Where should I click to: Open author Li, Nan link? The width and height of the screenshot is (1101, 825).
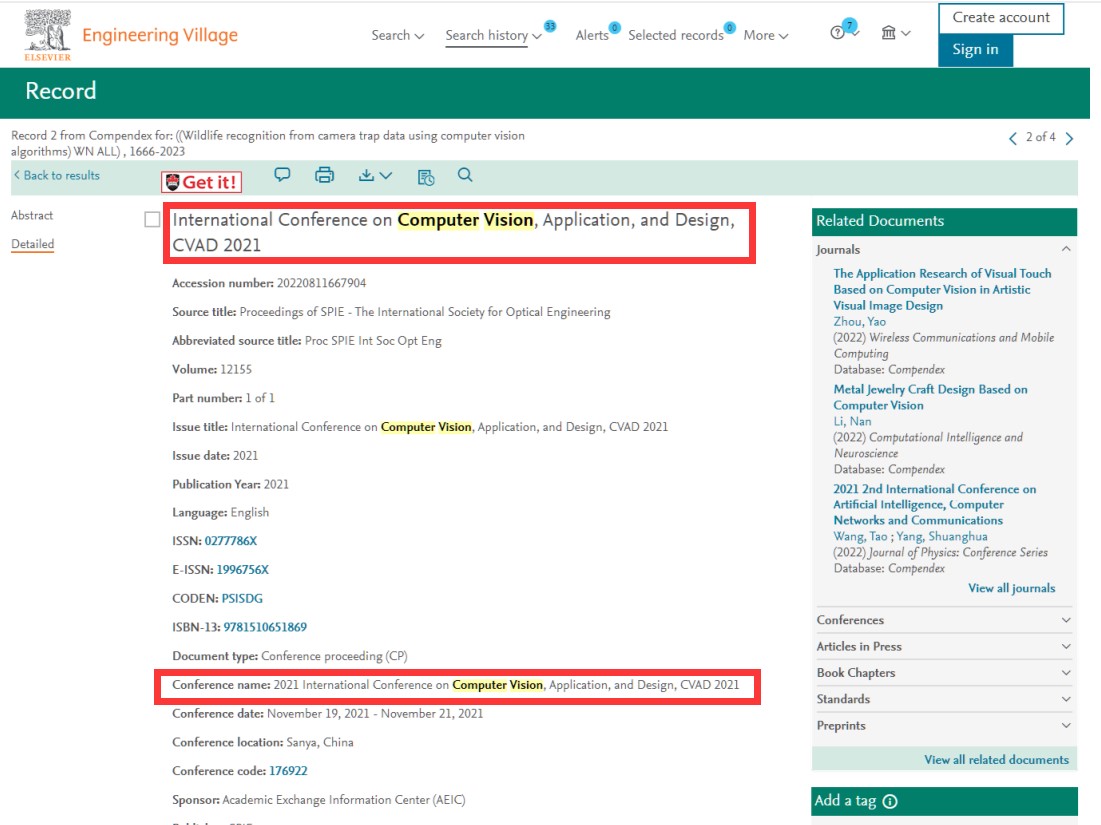click(852, 421)
